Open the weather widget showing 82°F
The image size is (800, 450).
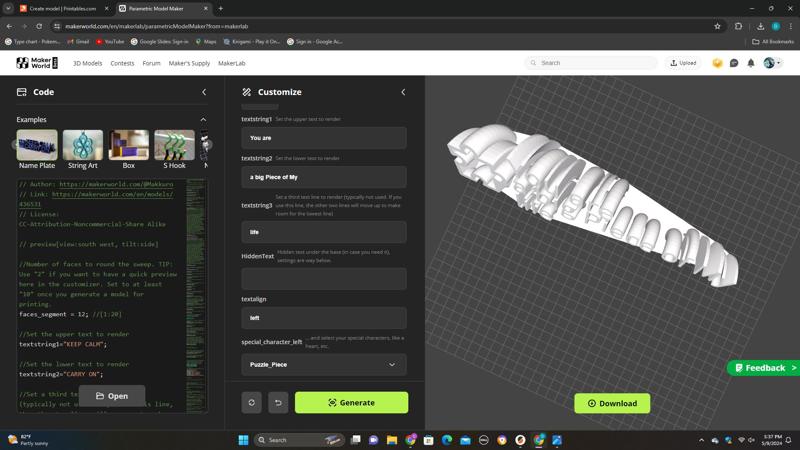pyautogui.click(x=28, y=440)
